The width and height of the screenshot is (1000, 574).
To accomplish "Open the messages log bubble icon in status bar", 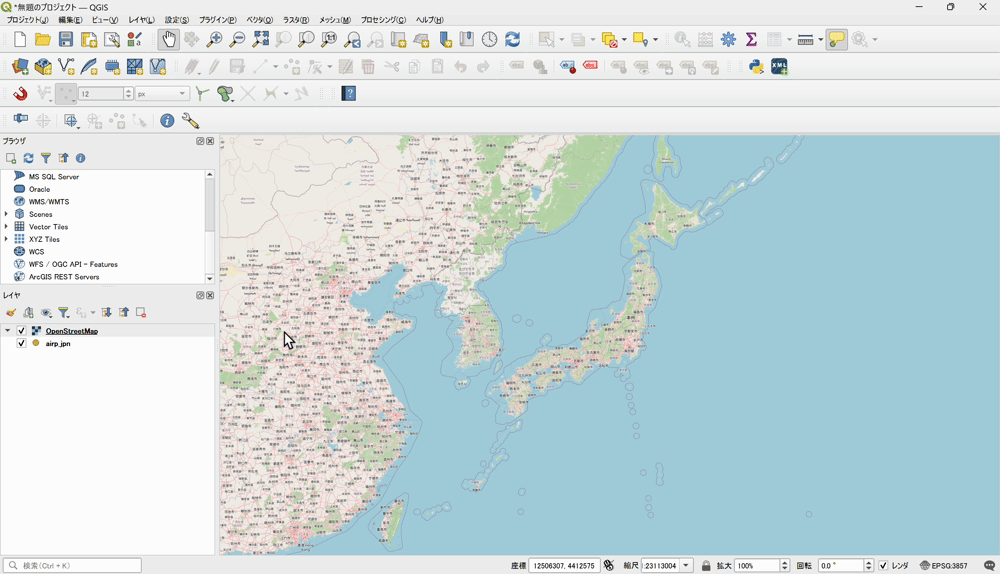I will coord(989,566).
